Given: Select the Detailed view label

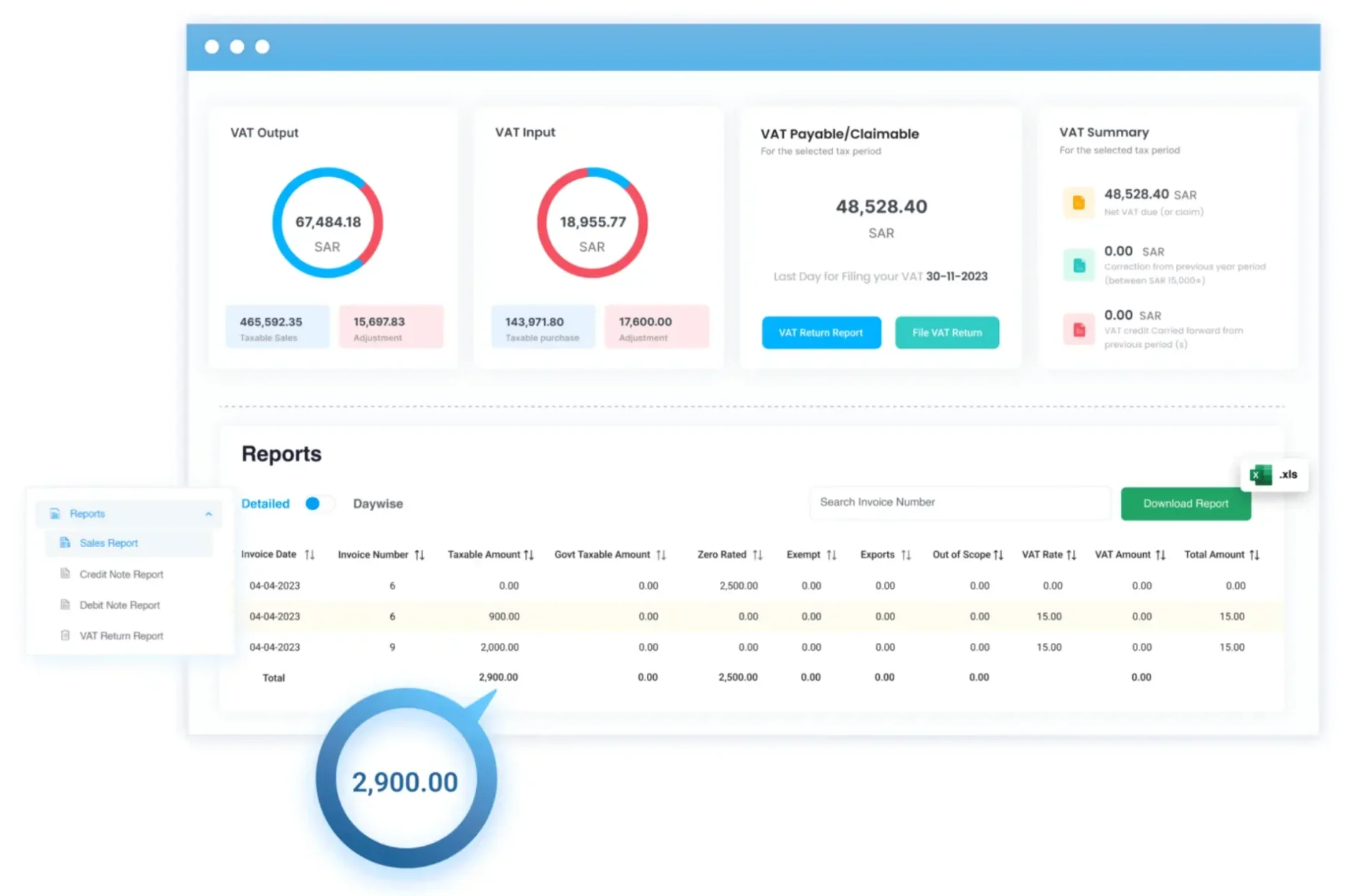Looking at the screenshot, I should 265,504.
